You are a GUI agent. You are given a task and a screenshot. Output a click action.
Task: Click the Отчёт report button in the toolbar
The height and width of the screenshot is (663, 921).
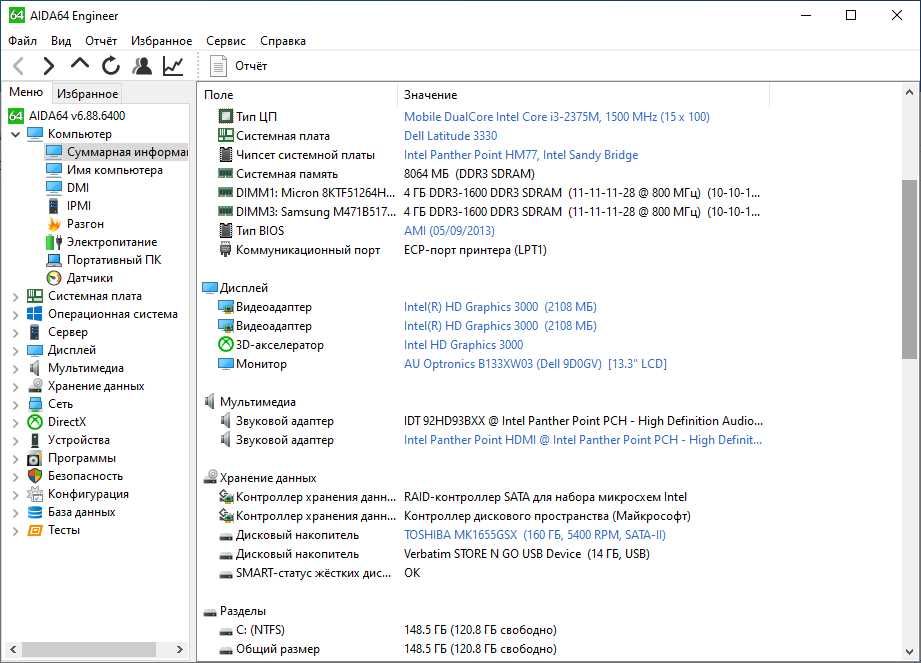(238, 66)
